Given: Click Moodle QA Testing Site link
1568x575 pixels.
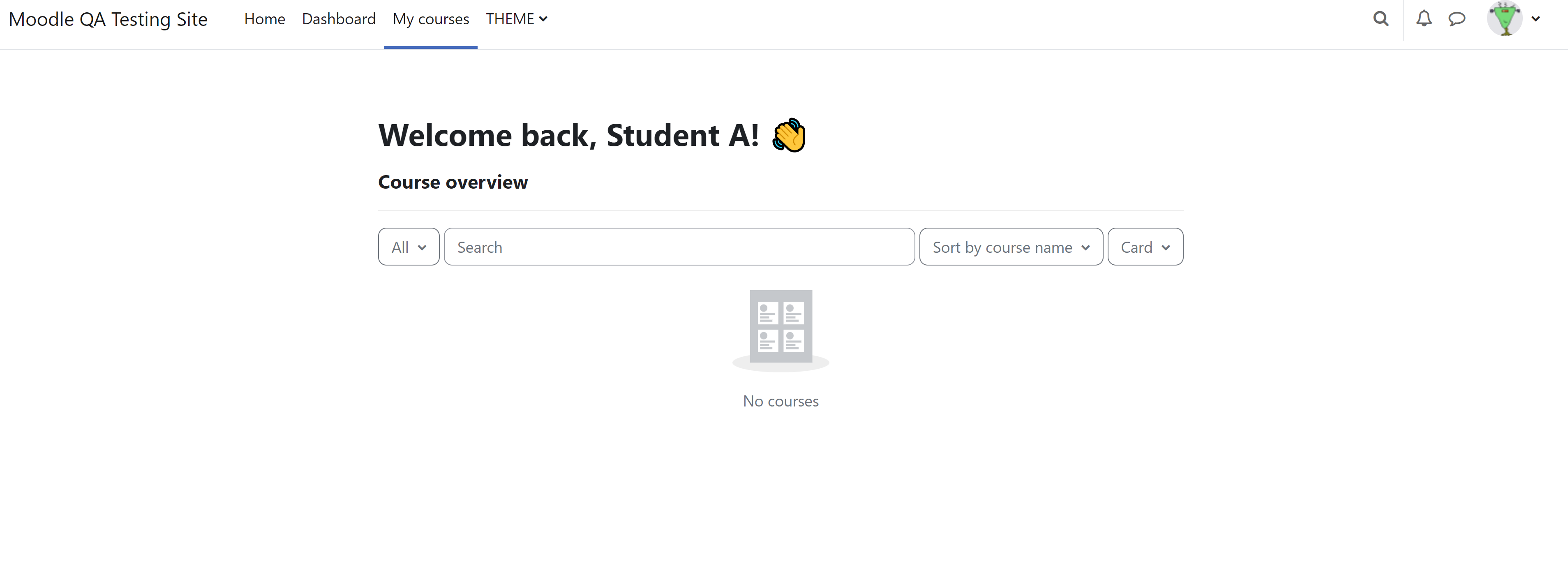Looking at the screenshot, I should pos(109,19).
